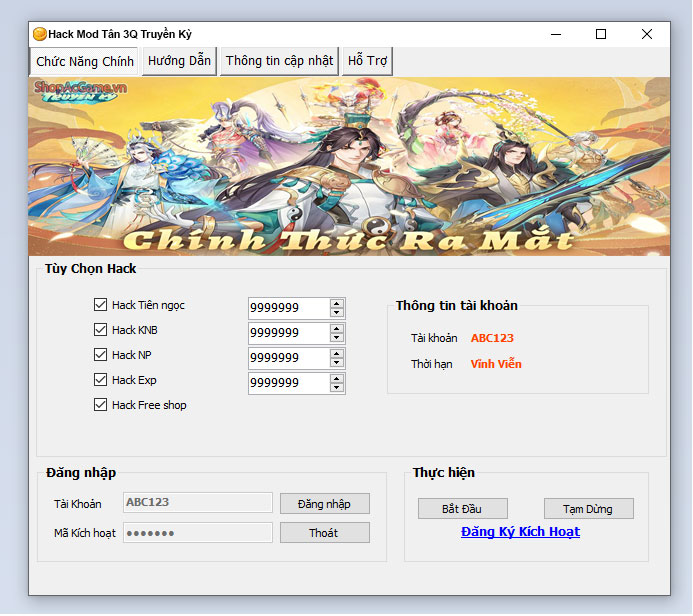
Task: Decrease the Hack Tiên ngọc value spinner
Action: [x=337, y=313]
